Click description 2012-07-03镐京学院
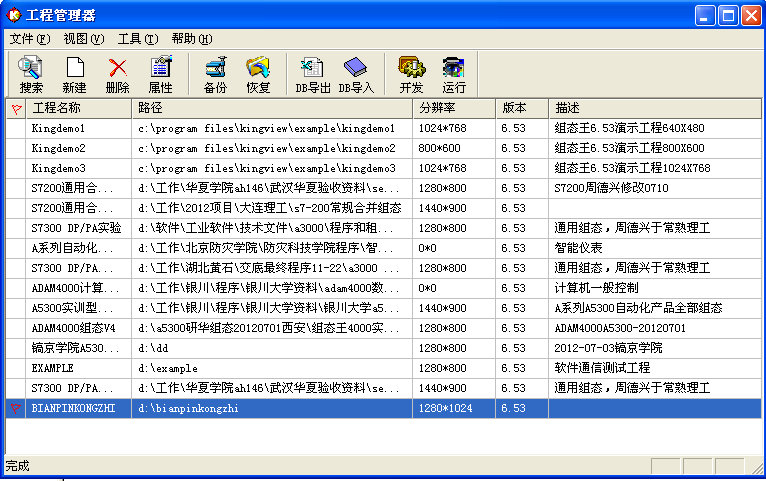Viewport: 766px width, 481px height. [608, 348]
